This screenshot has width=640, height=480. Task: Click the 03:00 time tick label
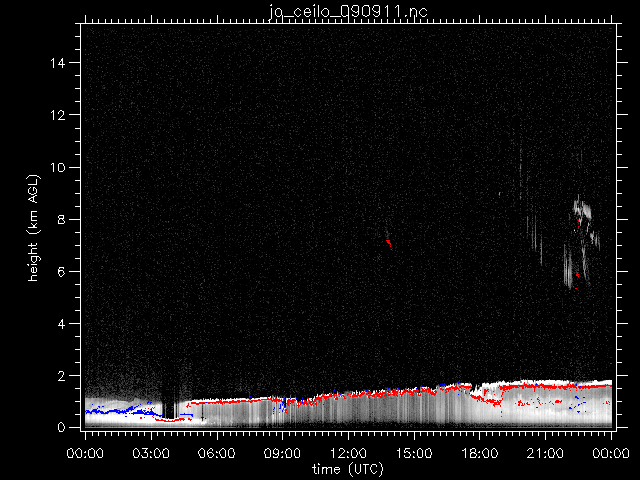point(150,451)
